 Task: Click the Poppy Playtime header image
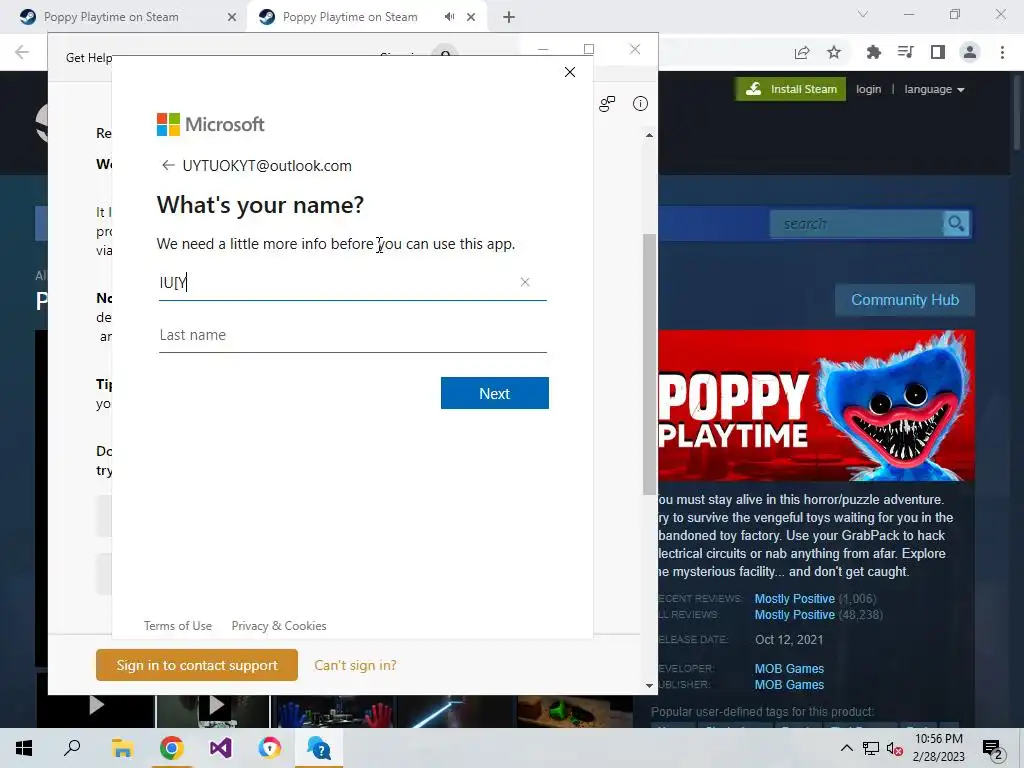pyautogui.click(x=816, y=406)
